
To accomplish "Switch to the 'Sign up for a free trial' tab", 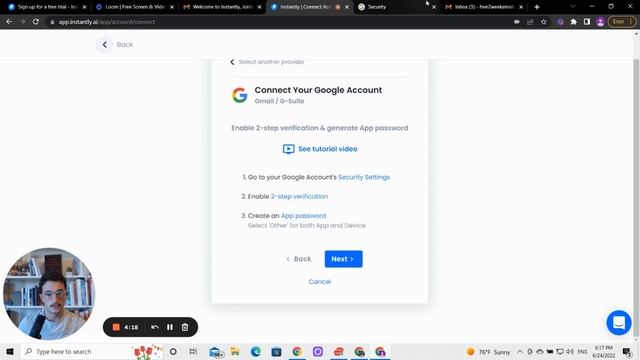I will pyautogui.click(x=47, y=7).
